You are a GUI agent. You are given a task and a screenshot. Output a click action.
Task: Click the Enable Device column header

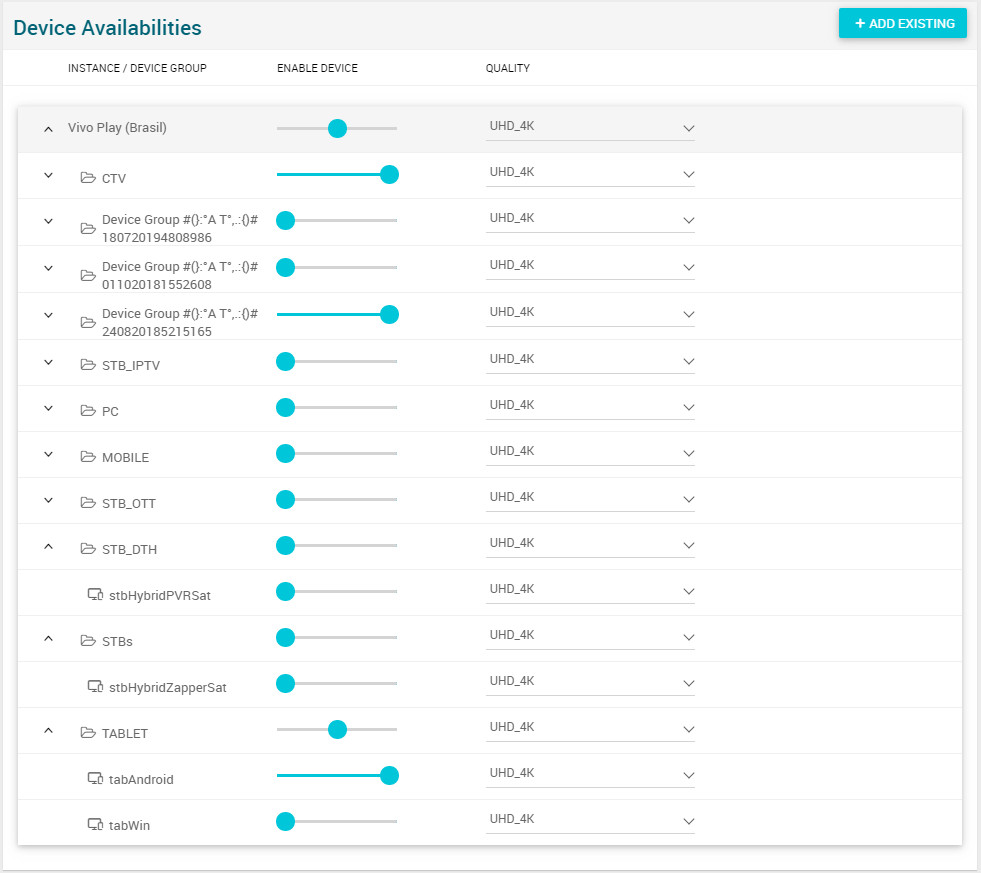pyautogui.click(x=317, y=69)
